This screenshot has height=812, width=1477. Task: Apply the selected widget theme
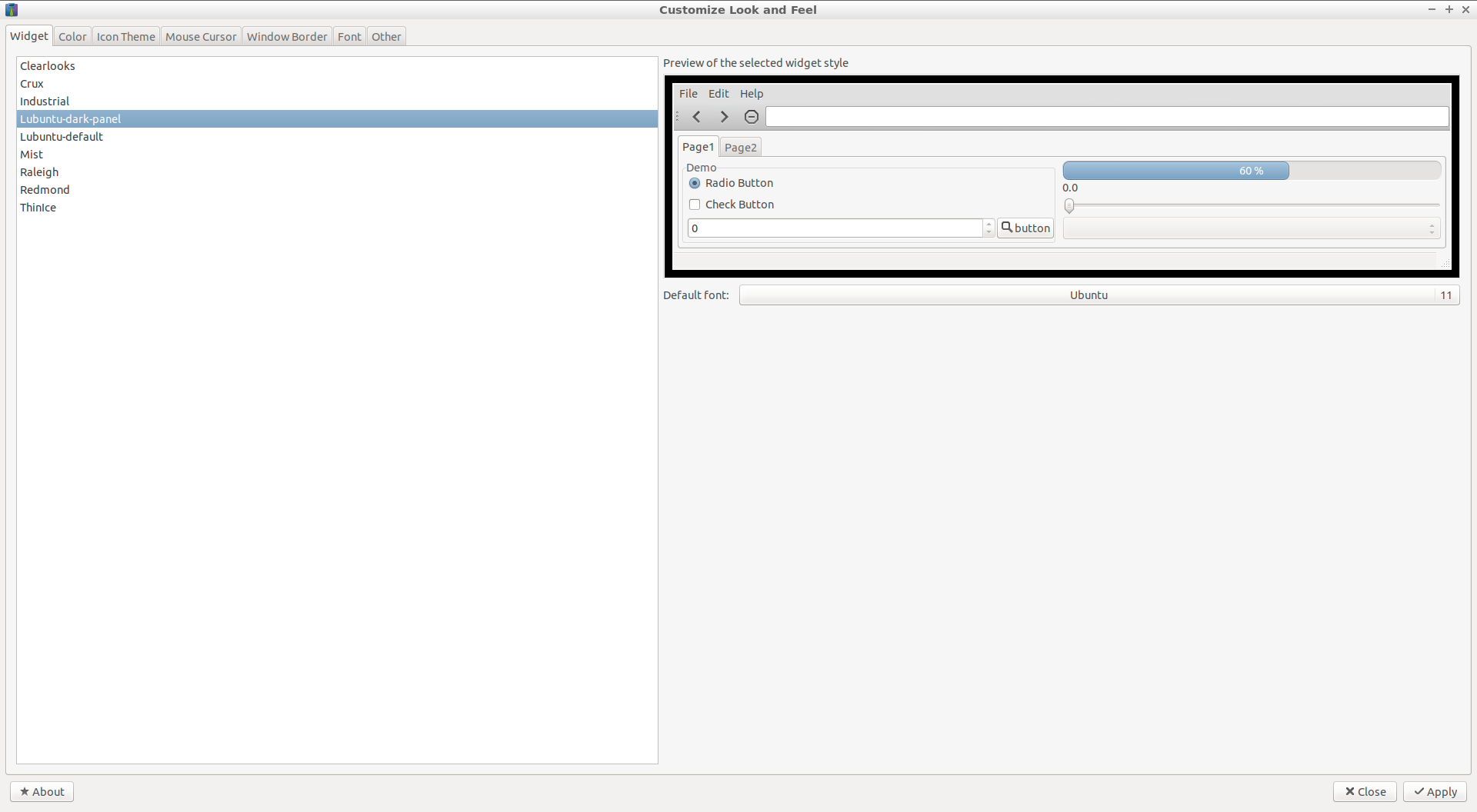(1435, 792)
